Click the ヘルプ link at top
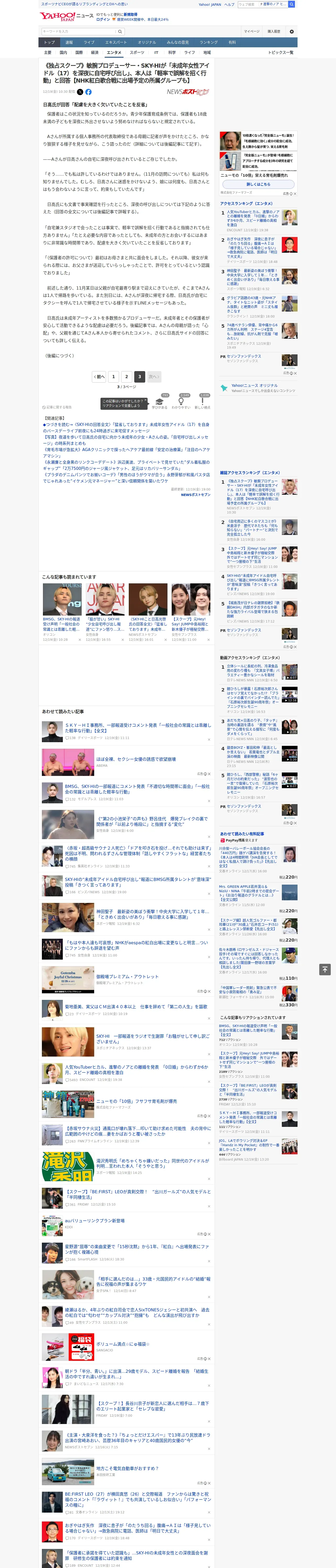The image size is (336, 1568). [x=229, y=4]
